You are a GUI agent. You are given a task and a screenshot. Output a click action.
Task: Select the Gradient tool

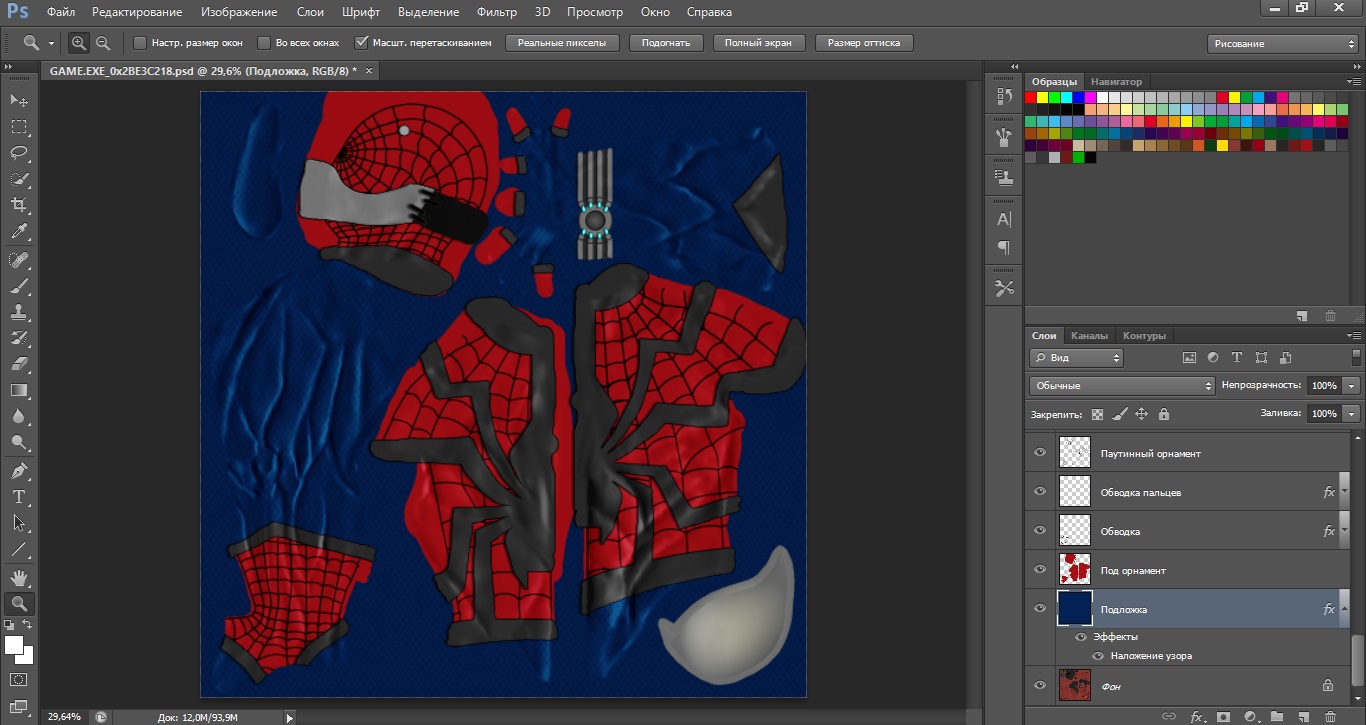pyautogui.click(x=19, y=390)
